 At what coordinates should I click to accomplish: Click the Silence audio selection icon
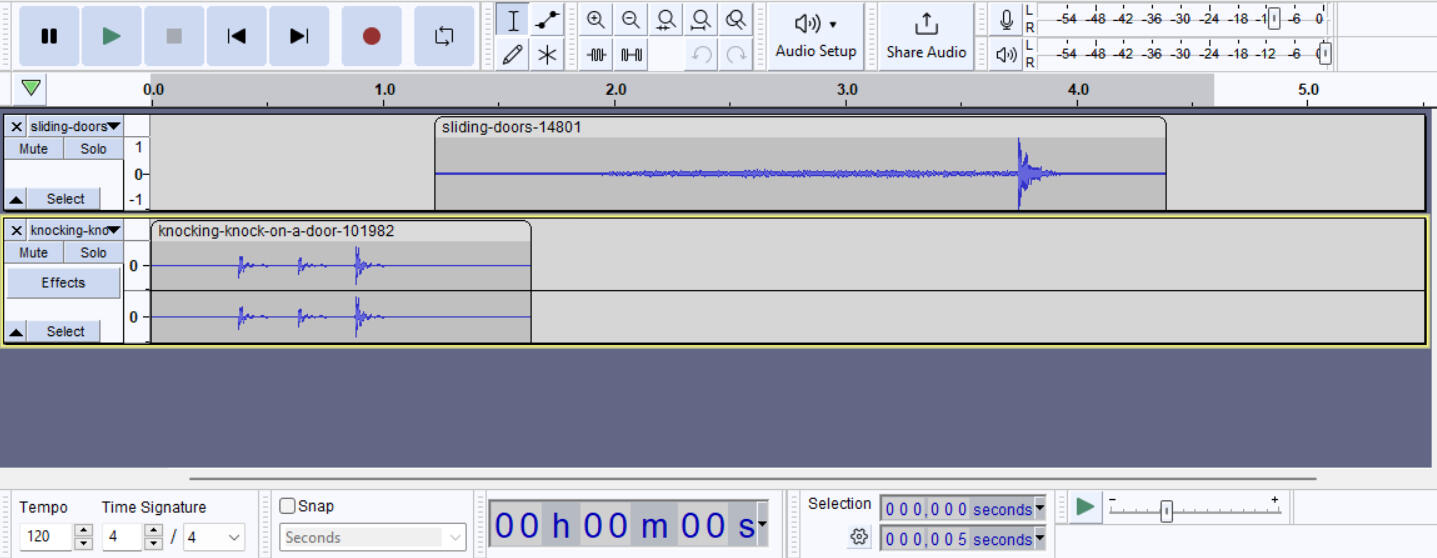tap(631, 55)
